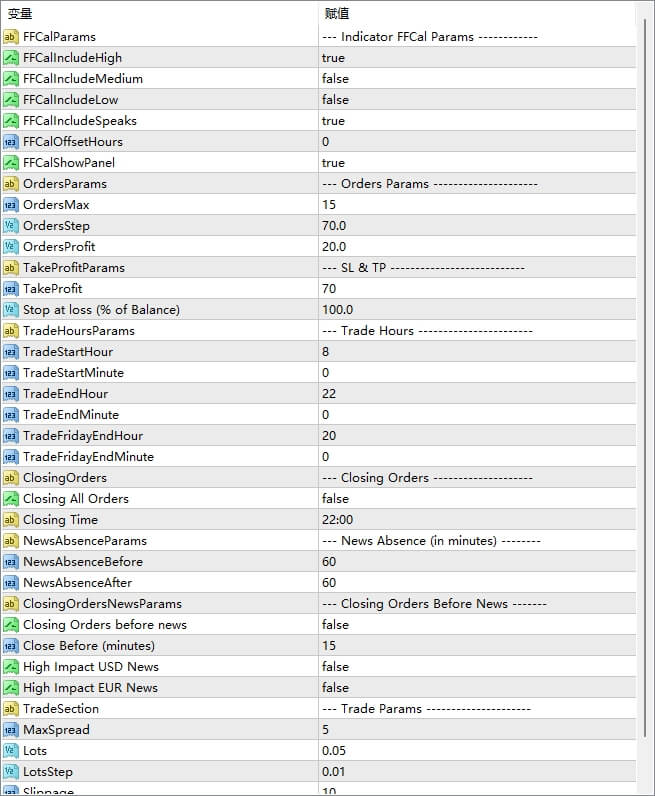The height and width of the screenshot is (796, 655).
Task: Select the High Impact EUR News value false
Action: click(x=335, y=688)
